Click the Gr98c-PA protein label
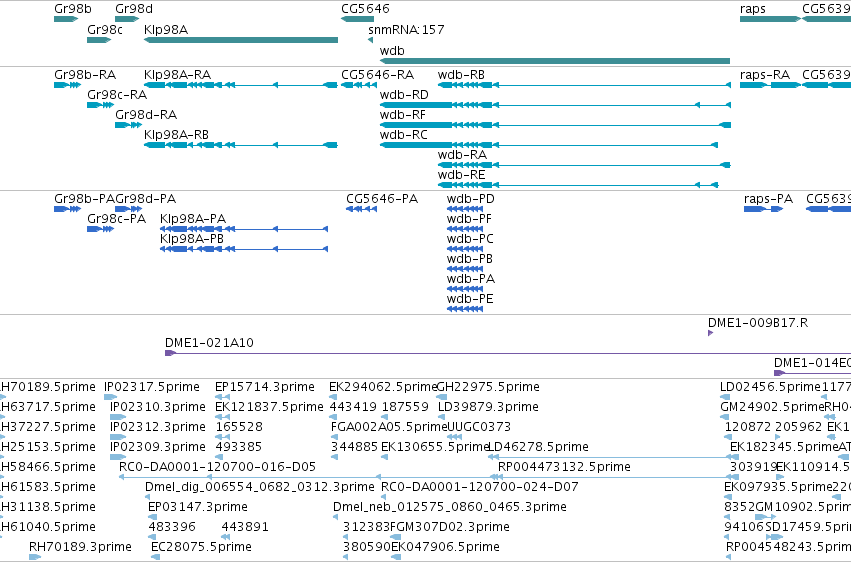 click(117, 219)
